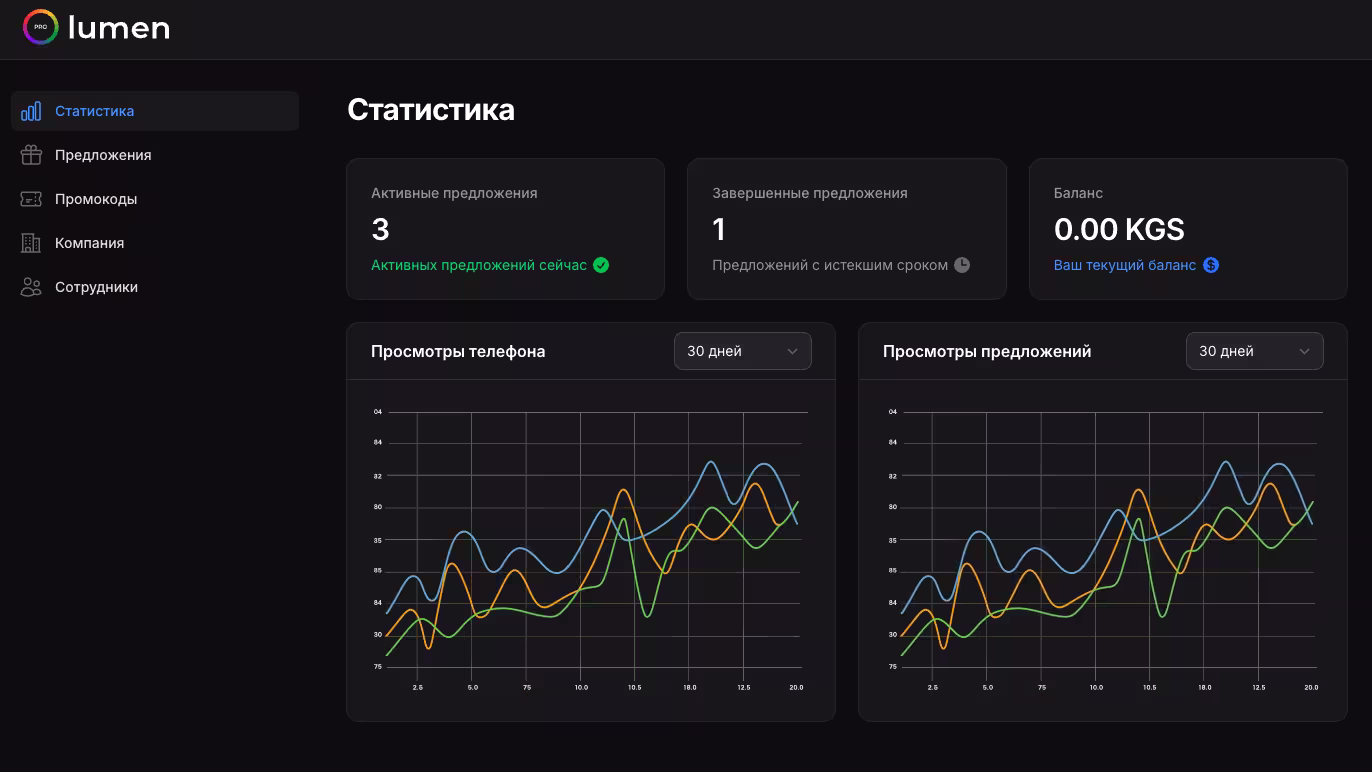Click the completed offers count 1
The image size is (1372, 772).
[719, 230]
